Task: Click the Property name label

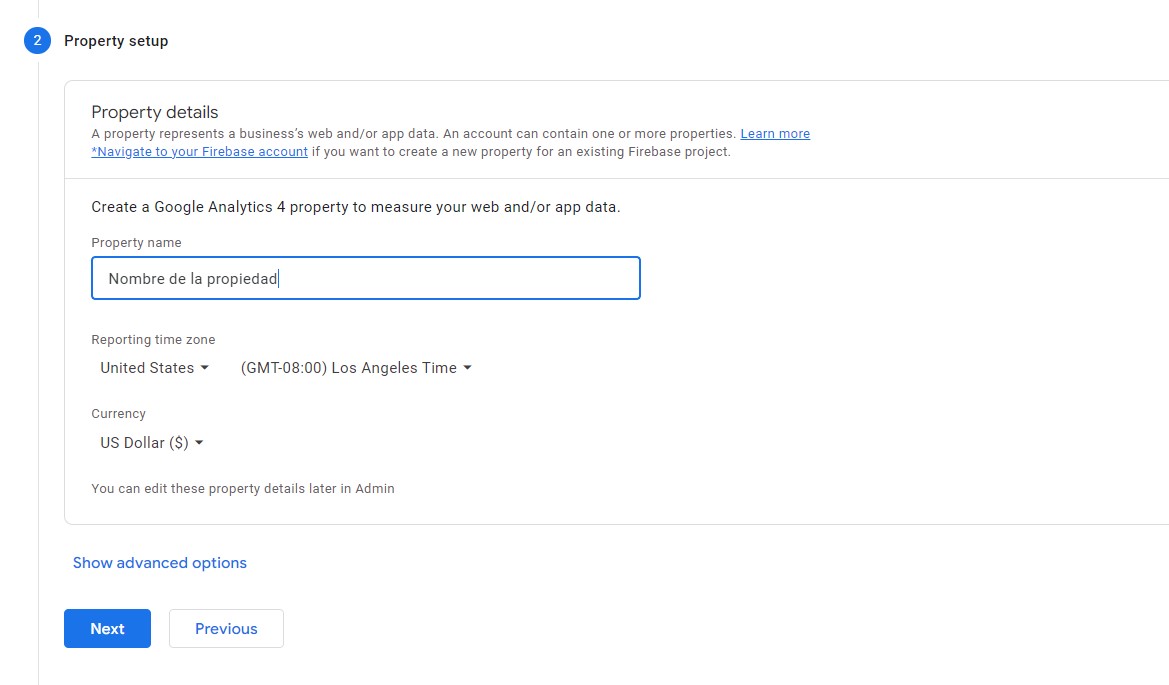Action: tap(136, 243)
